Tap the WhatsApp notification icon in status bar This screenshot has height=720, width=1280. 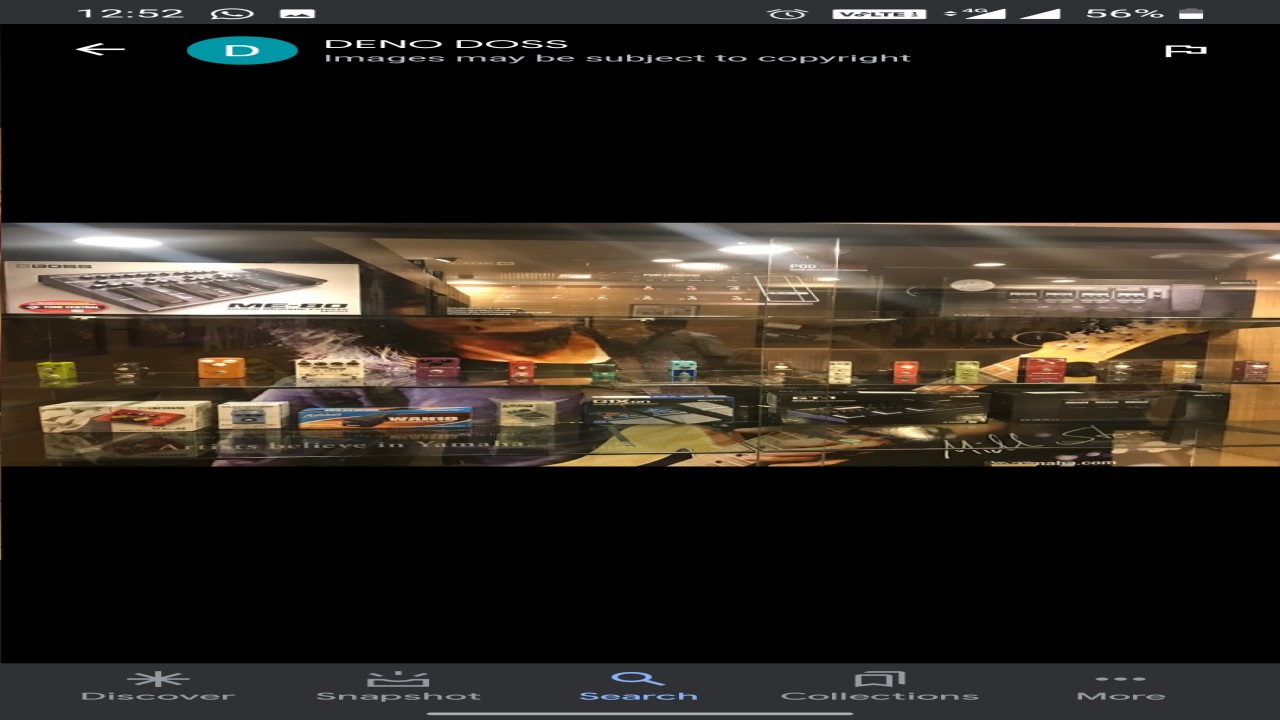point(234,13)
